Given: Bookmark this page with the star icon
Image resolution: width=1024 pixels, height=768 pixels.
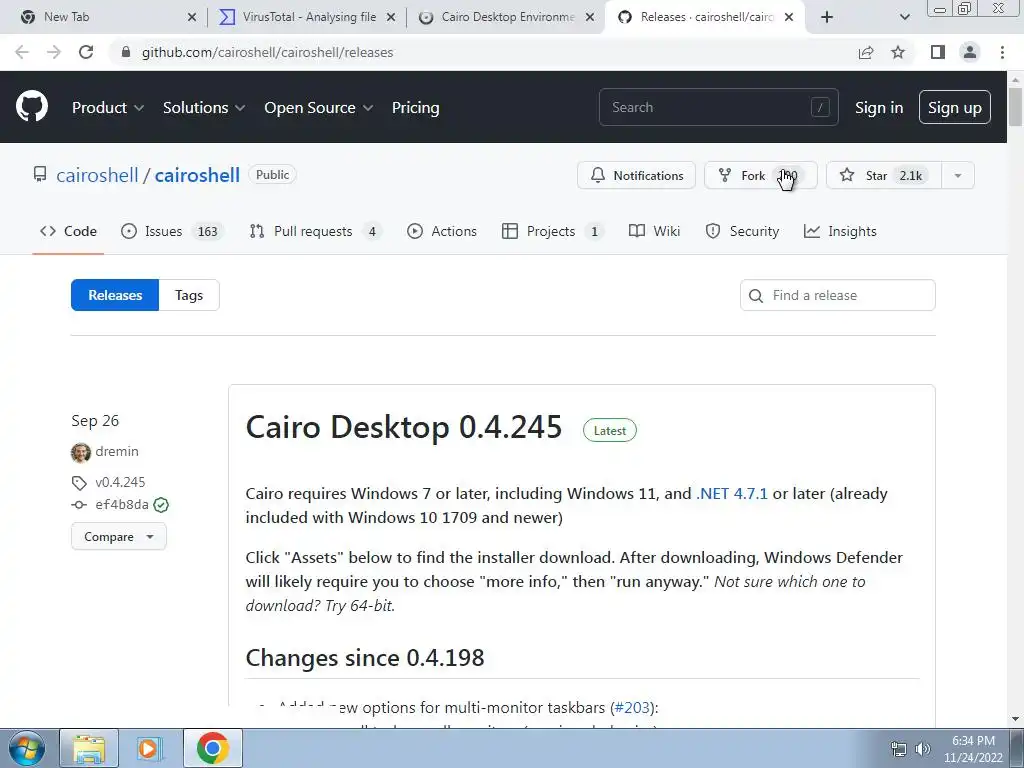Looking at the screenshot, I should [x=898, y=52].
